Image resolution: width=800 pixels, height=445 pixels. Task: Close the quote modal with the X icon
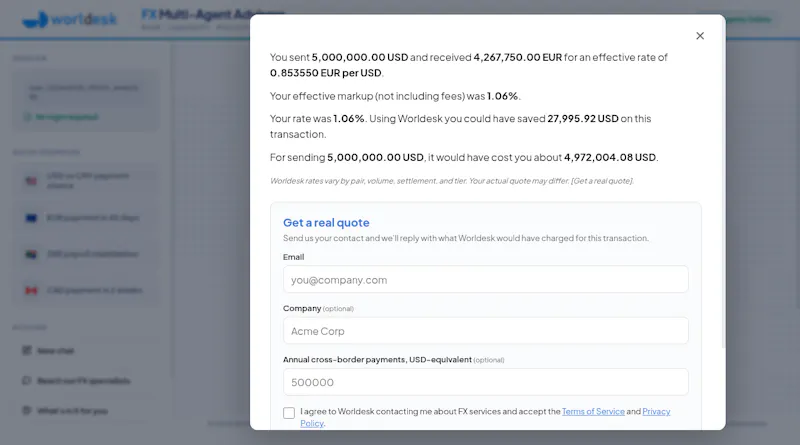[700, 36]
